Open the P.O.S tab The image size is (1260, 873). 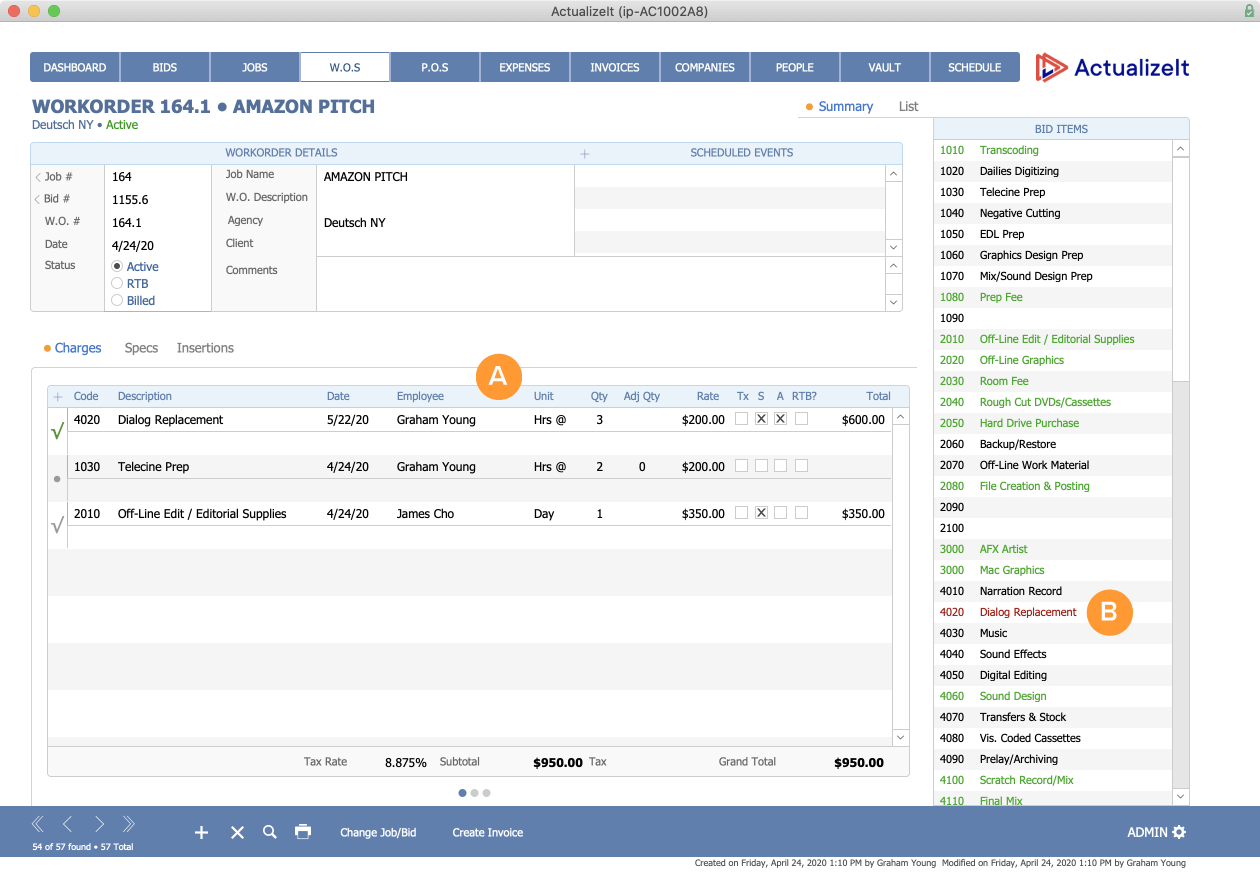[435, 67]
